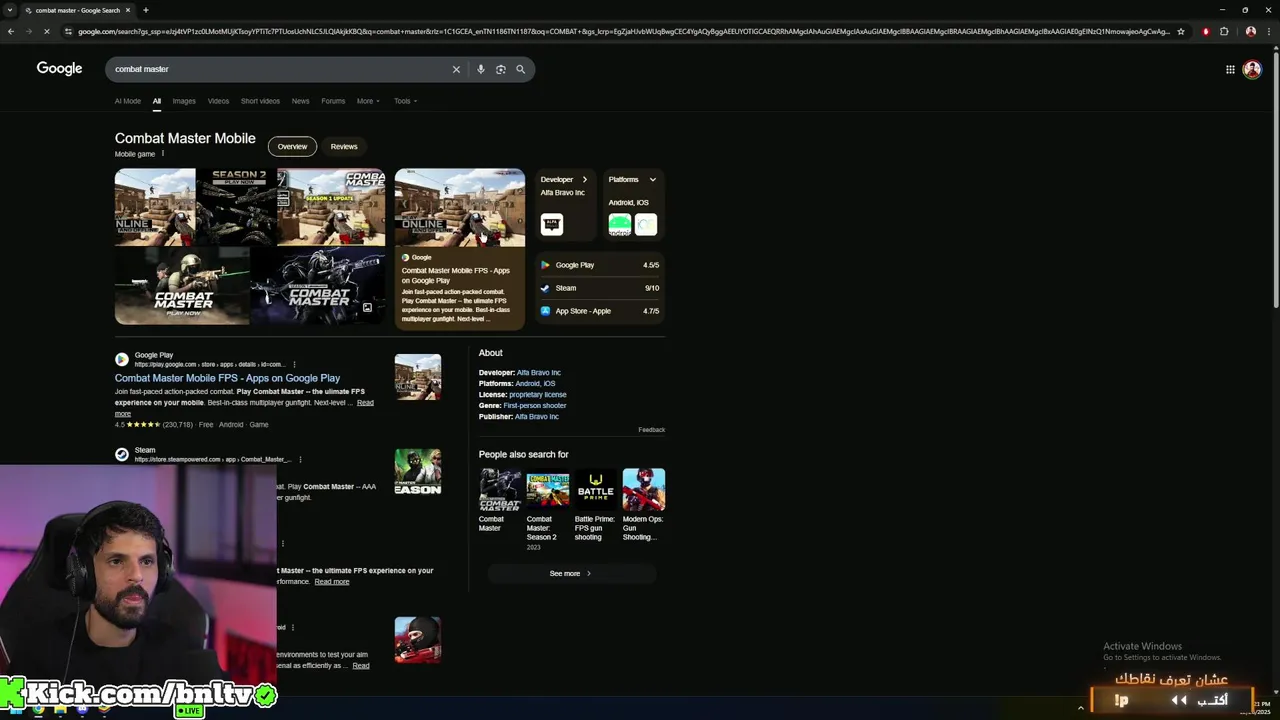The width and height of the screenshot is (1280, 720).
Task: Open the Tools dropdown
Action: [405, 101]
